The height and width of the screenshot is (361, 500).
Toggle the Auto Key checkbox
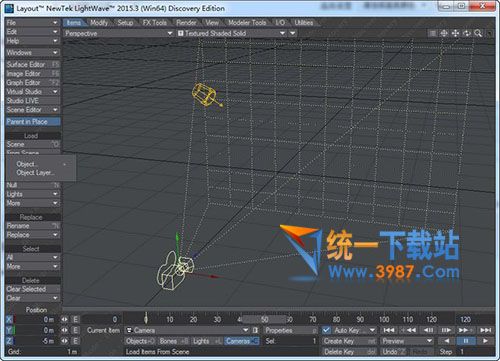326,330
